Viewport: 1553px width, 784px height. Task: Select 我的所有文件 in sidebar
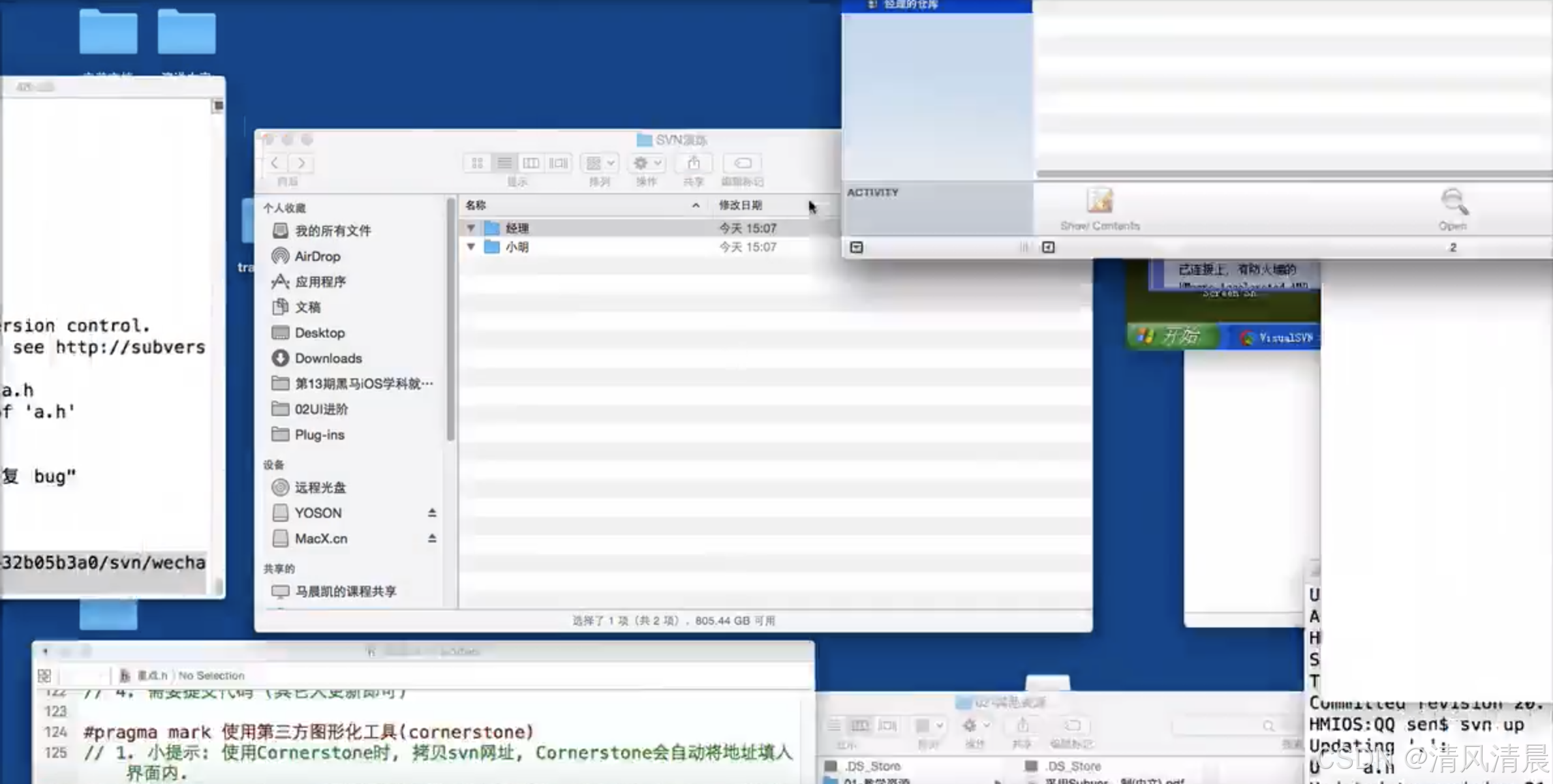click(333, 230)
